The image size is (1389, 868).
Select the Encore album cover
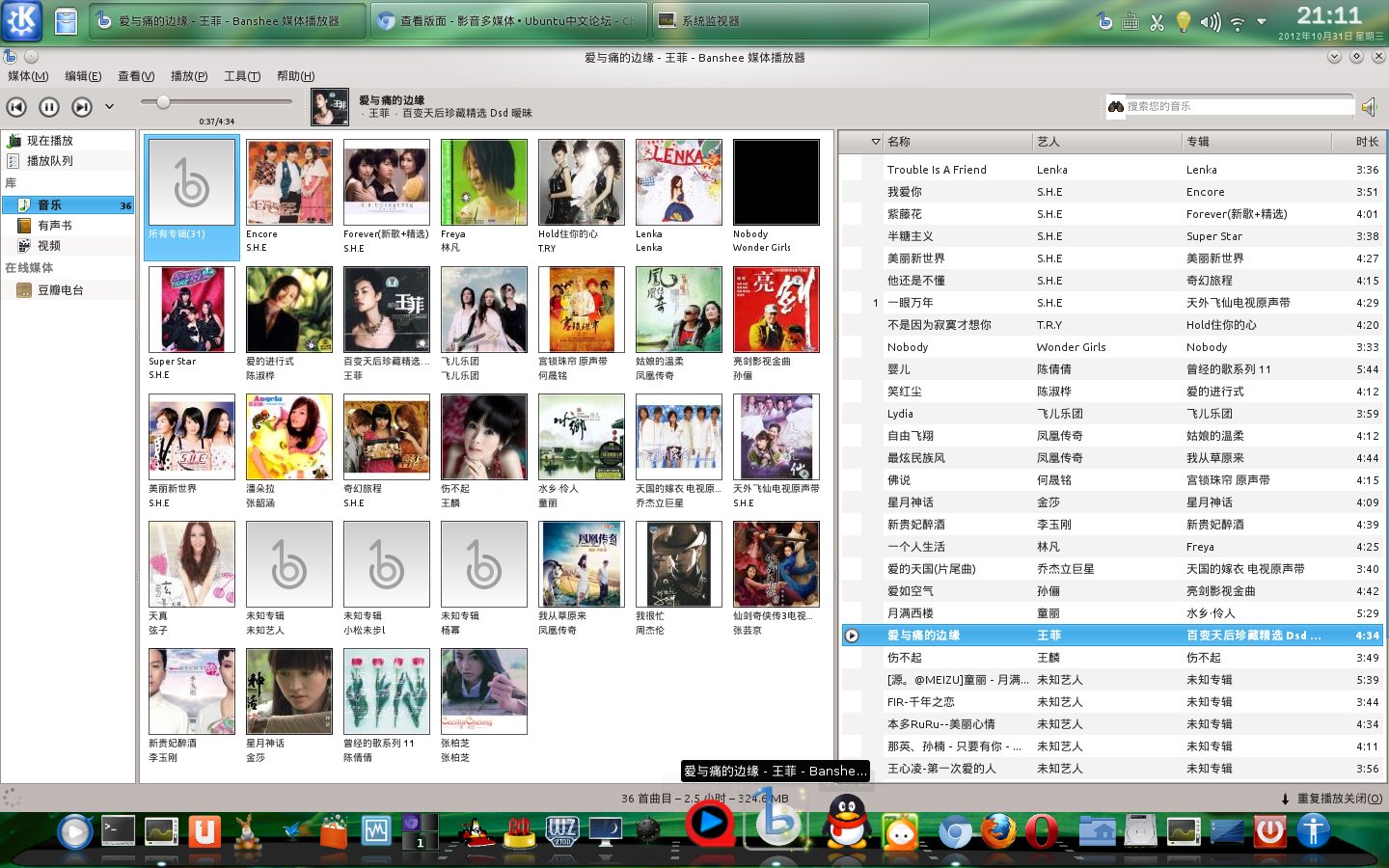pyautogui.click(x=289, y=182)
